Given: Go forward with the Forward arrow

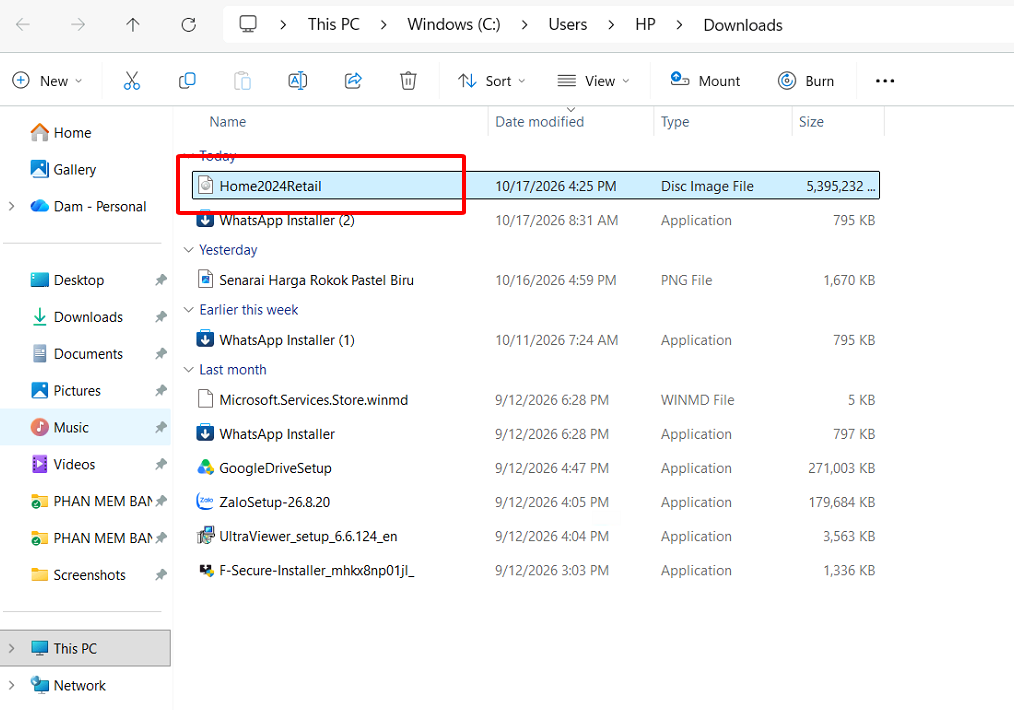Looking at the screenshot, I should pos(78,25).
